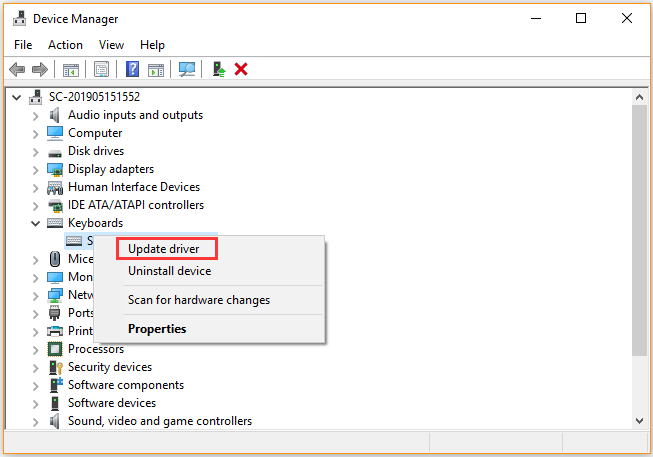Click the Properties toolbar icon

(101, 69)
